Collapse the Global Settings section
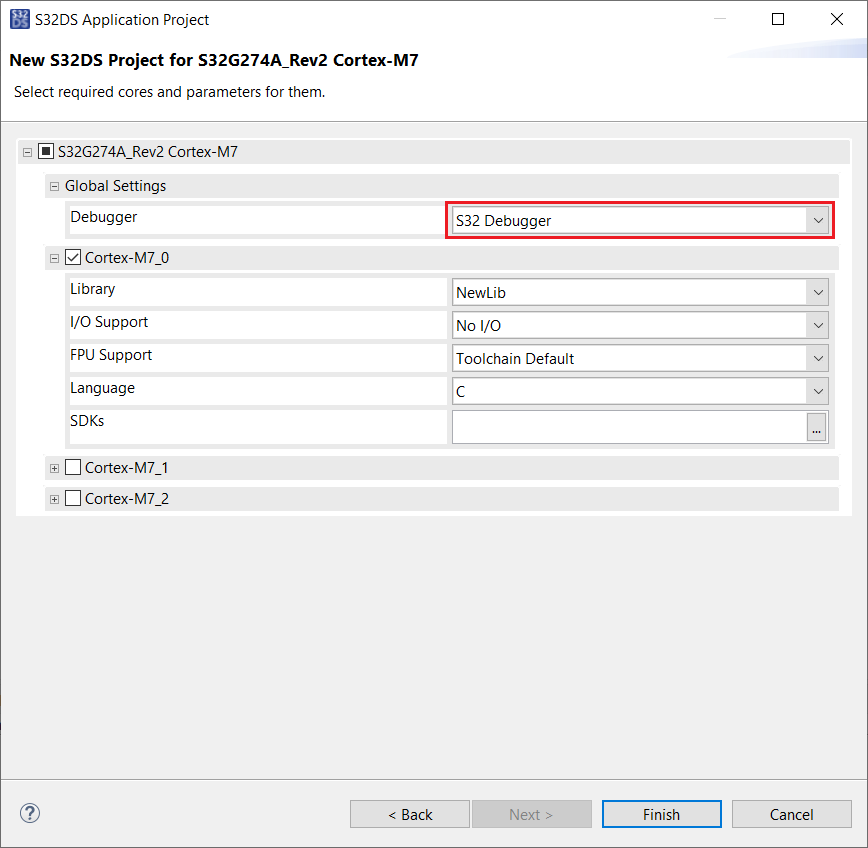Image resolution: width=868 pixels, height=848 pixels. point(55,186)
